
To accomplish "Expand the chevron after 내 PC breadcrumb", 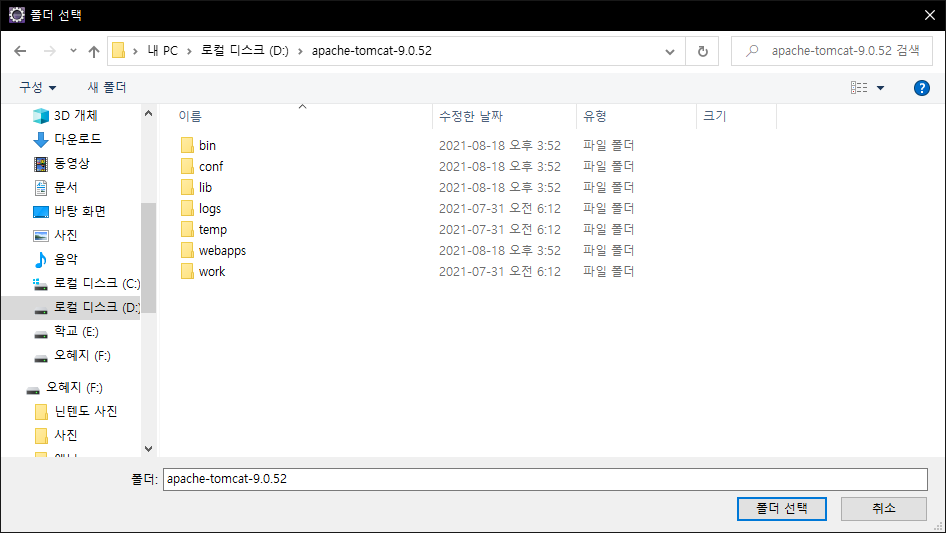I will (189, 51).
